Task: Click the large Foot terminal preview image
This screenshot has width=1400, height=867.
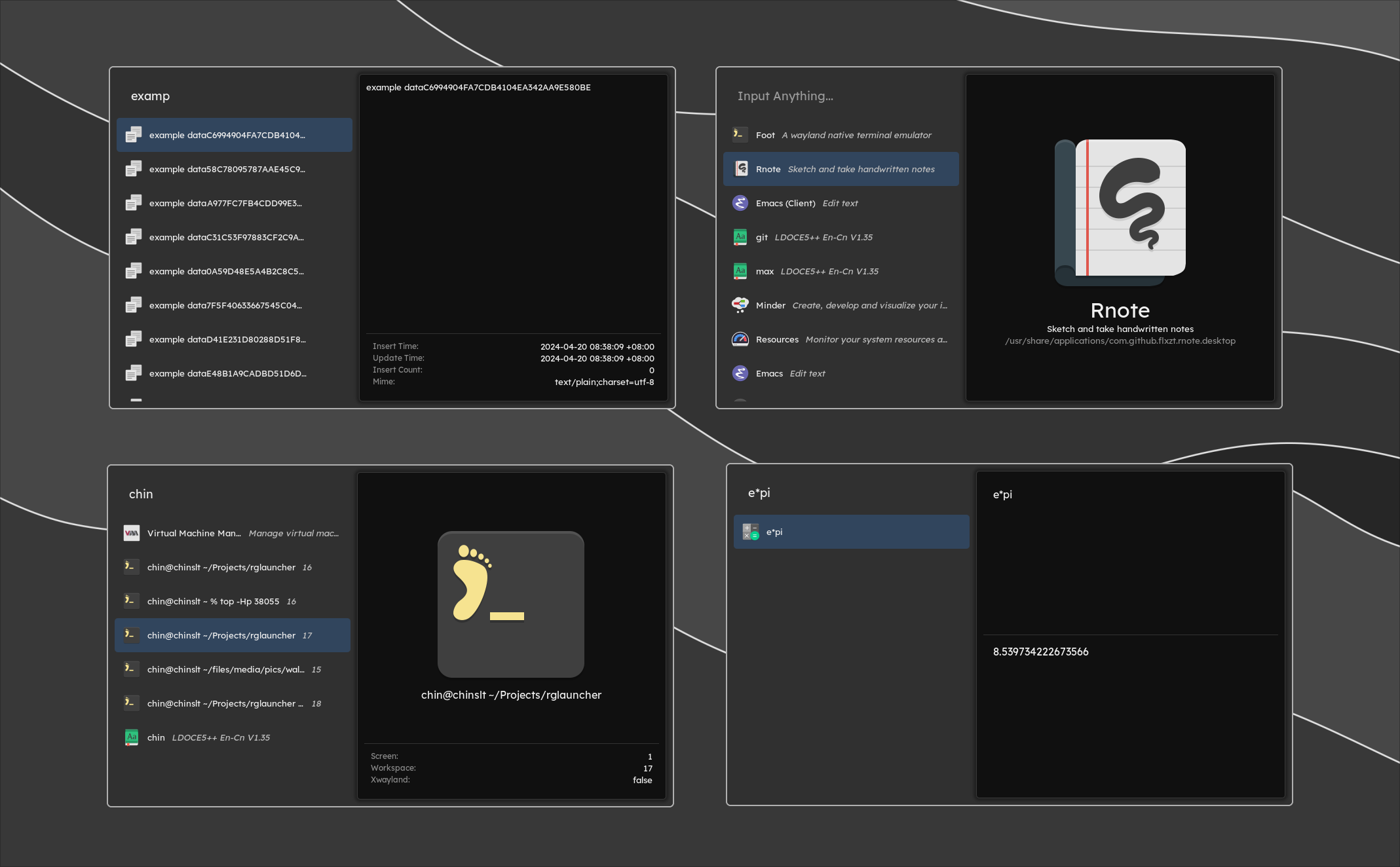Action: [511, 604]
